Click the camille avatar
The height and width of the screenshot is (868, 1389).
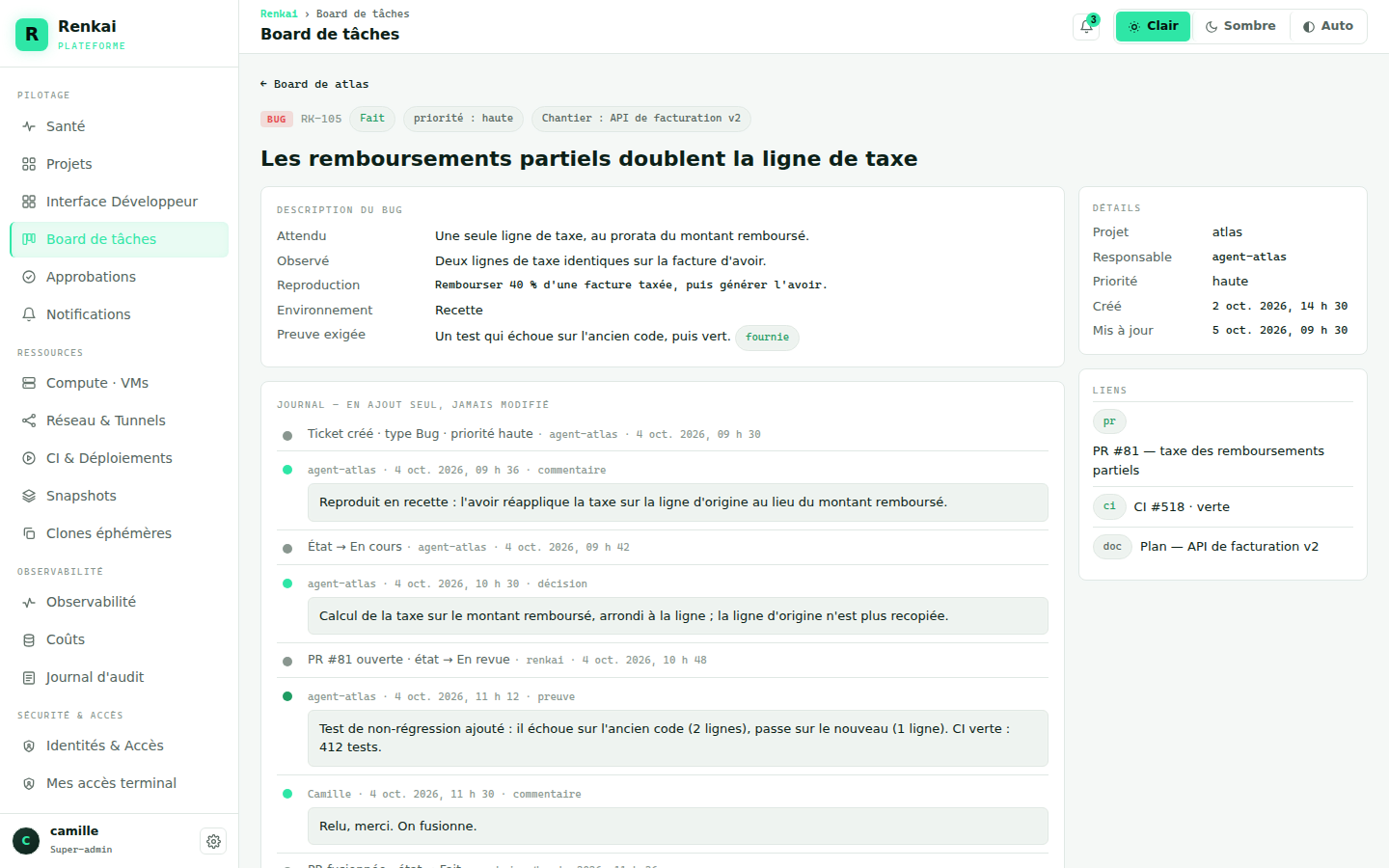[26, 841]
